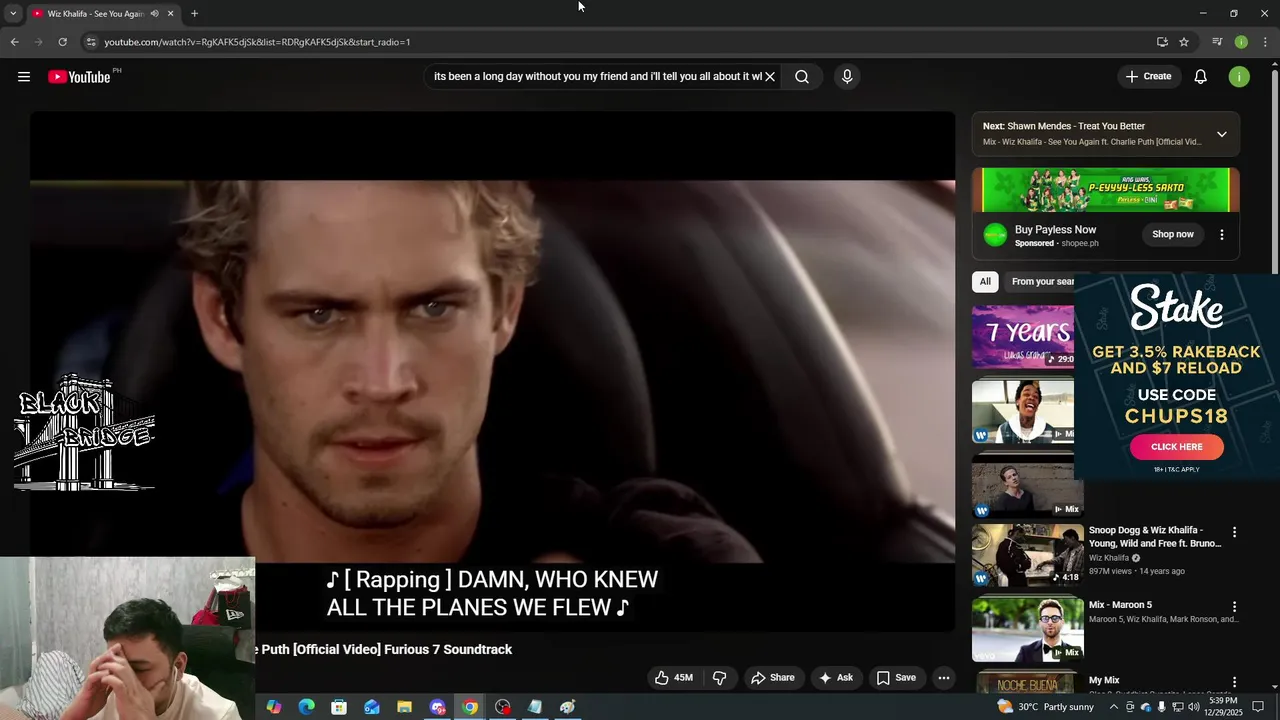Like the video with 45M likes
This screenshot has height=720, width=1280.
click(x=674, y=678)
